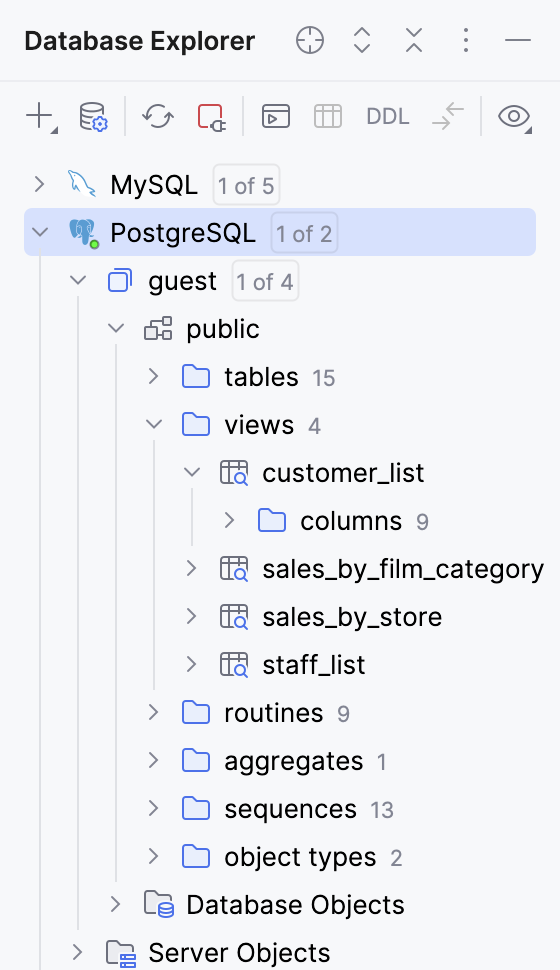560x970 pixels.
Task: Select the customer_list view name
Action: pos(343,473)
